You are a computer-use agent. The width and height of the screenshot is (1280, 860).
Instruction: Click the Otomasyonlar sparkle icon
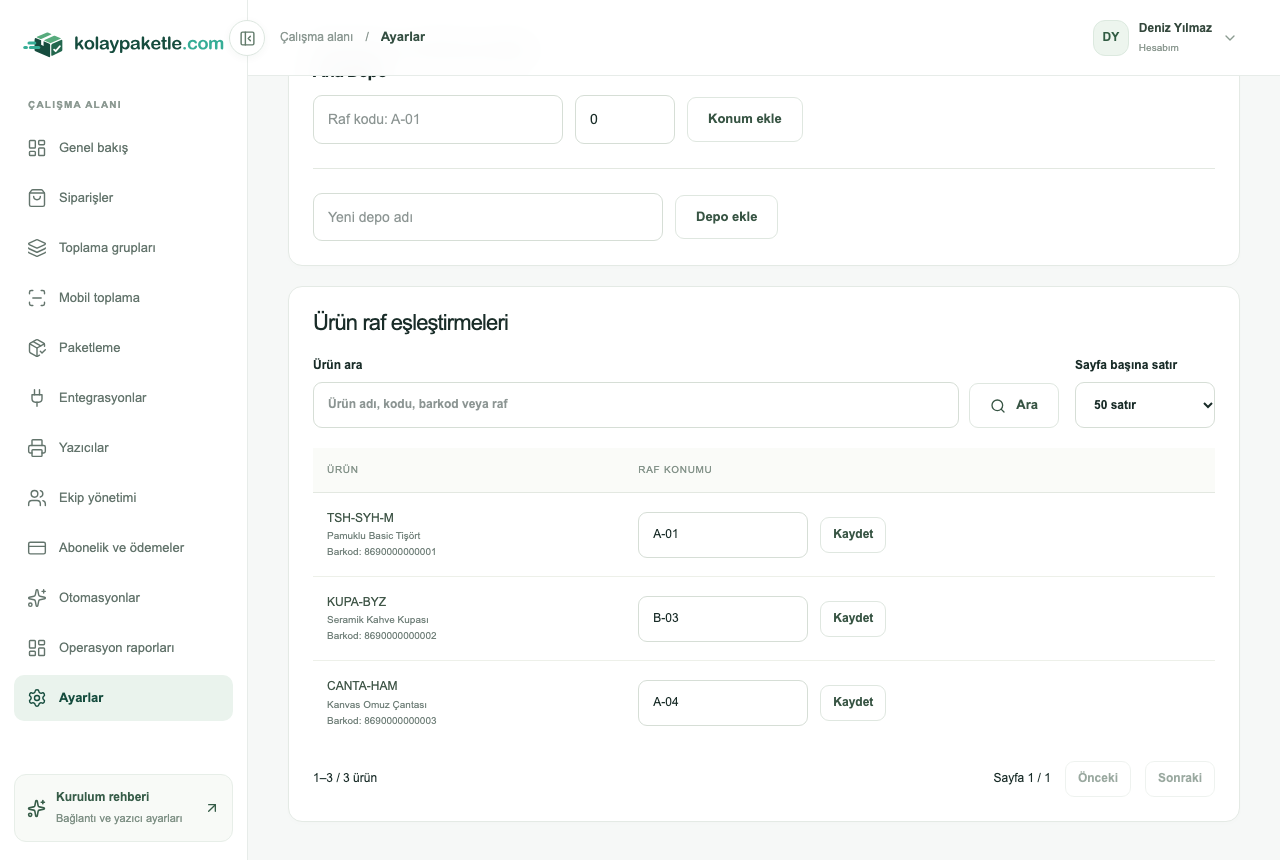coord(37,598)
